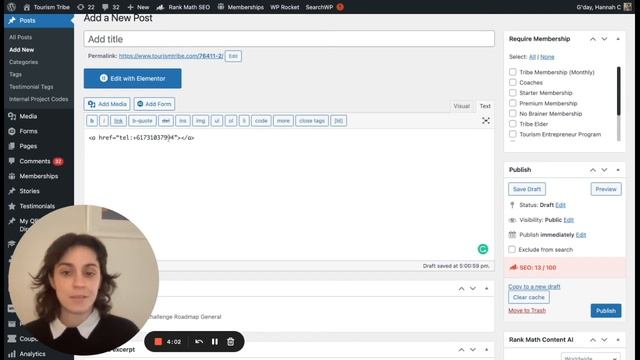Viewport: 640px width, 360px height.
Task: Collapse the Rank Math Content AI panel
Action: 618,340
